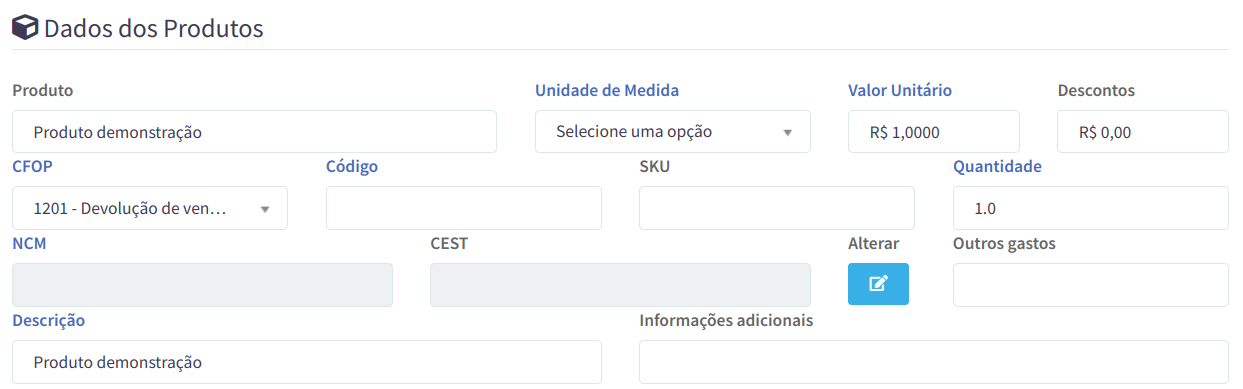Click the Descontos R$ 0,00 field
Image resolution: width=1243 pixels, height=389 pixels.
click(x=1143, y=132)
